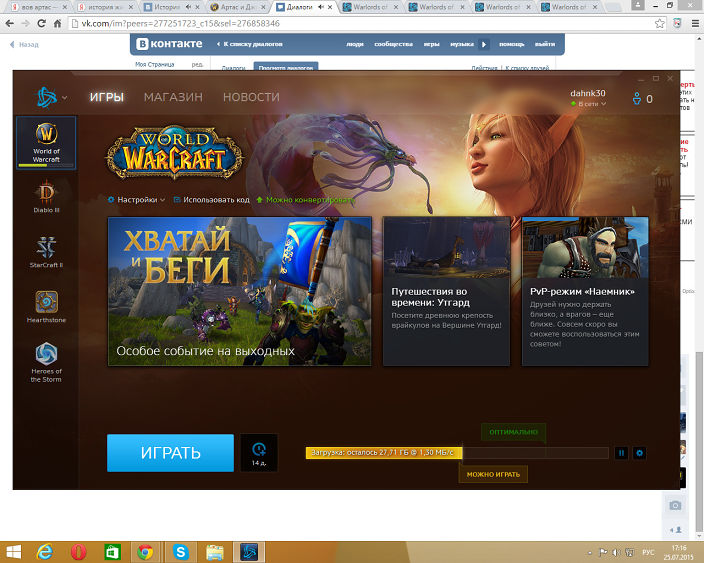The height and width of the screenshot is (563, 704).
Task: Open Diablo III from the game list
Action: point(46,196)
